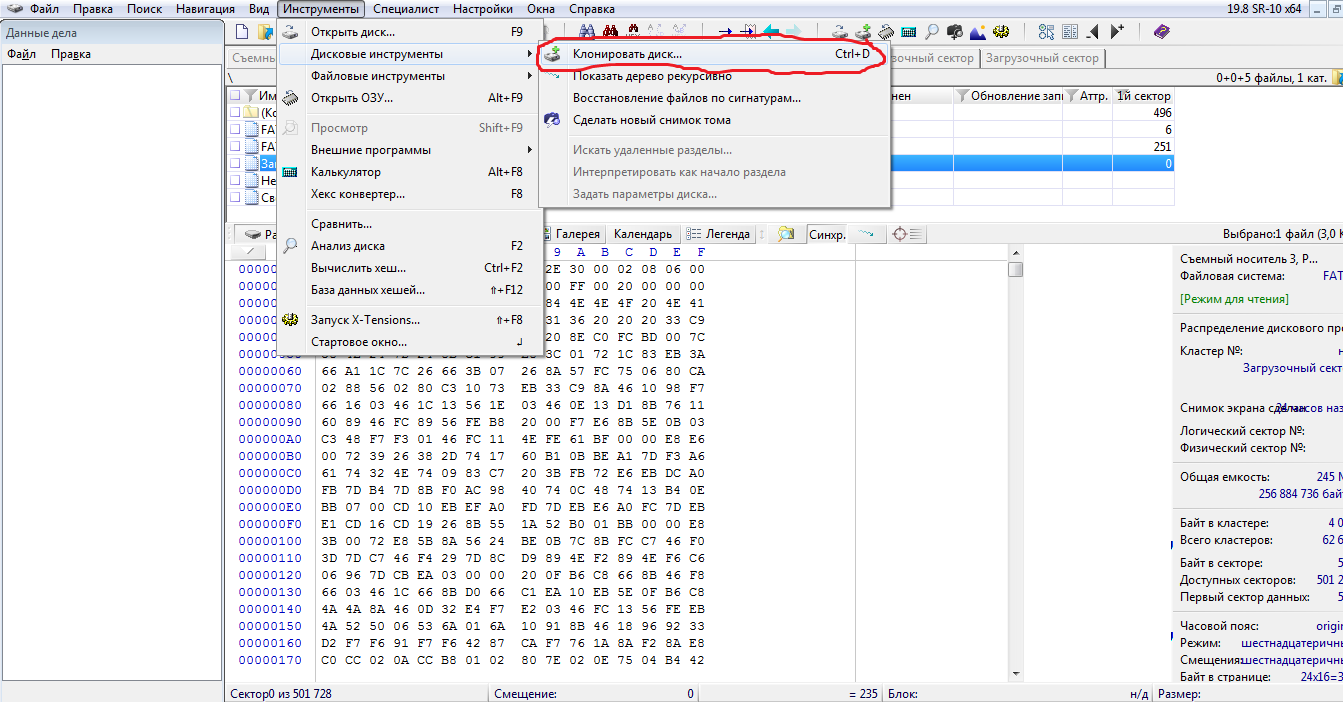
Task: Open the 'Специалист' menu in menu bar
Action: coord(406,9)
